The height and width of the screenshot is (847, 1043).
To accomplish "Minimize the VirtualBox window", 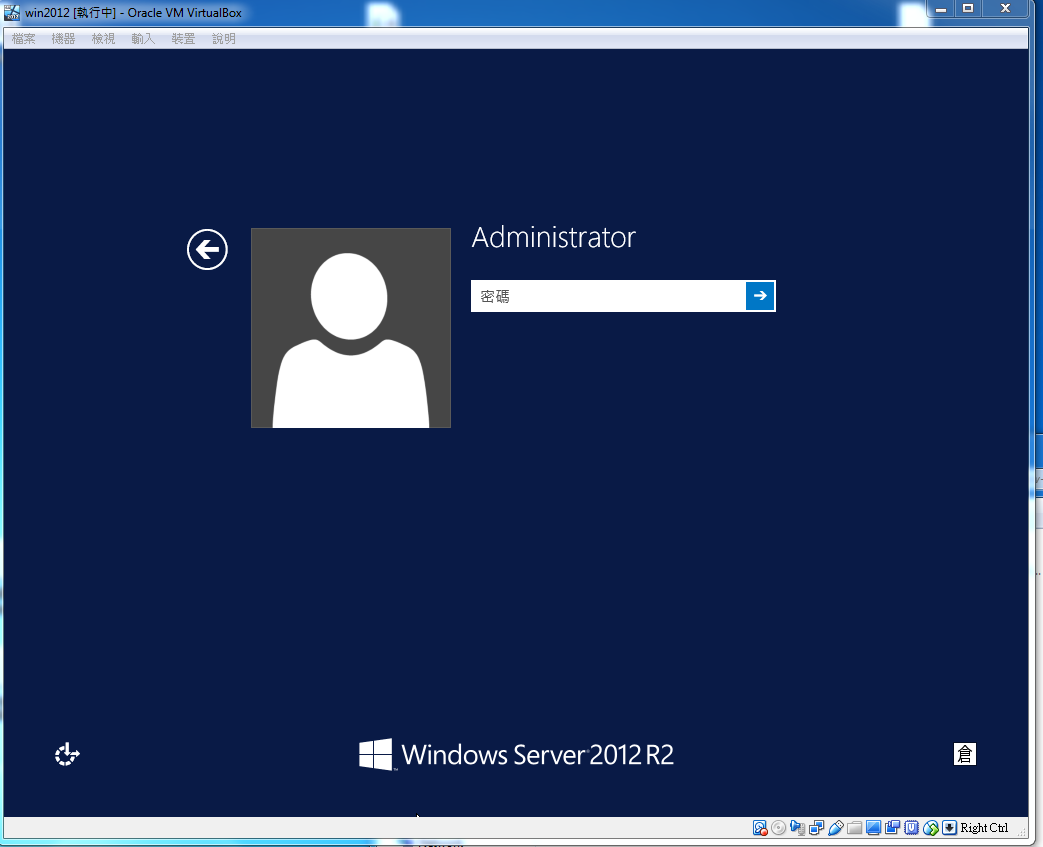I will 941,9.
